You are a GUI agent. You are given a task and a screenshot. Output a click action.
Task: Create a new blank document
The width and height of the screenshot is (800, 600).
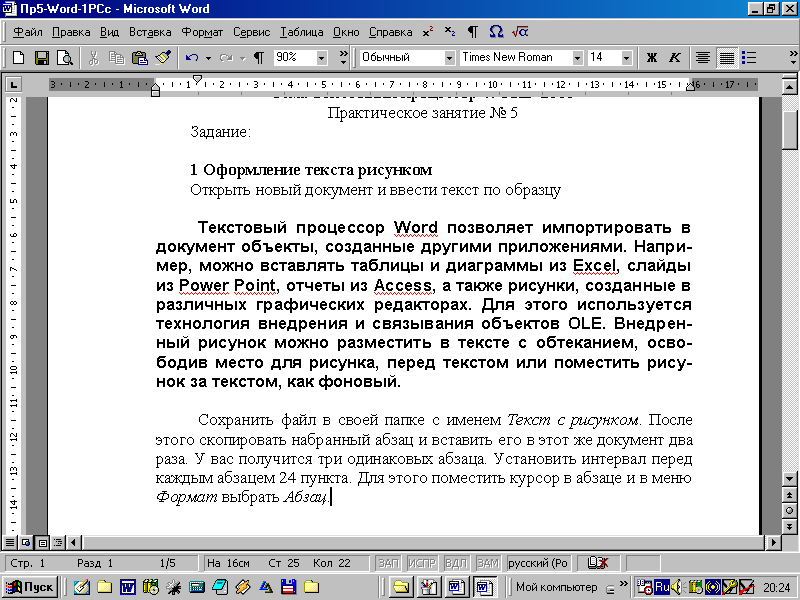[18, 58]
